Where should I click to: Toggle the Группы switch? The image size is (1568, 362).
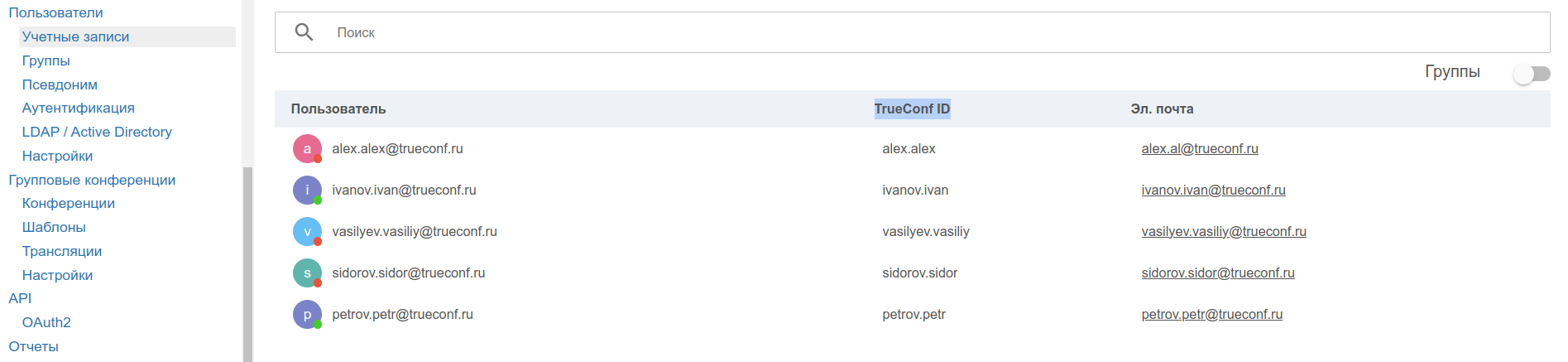tap(1531, 74)
